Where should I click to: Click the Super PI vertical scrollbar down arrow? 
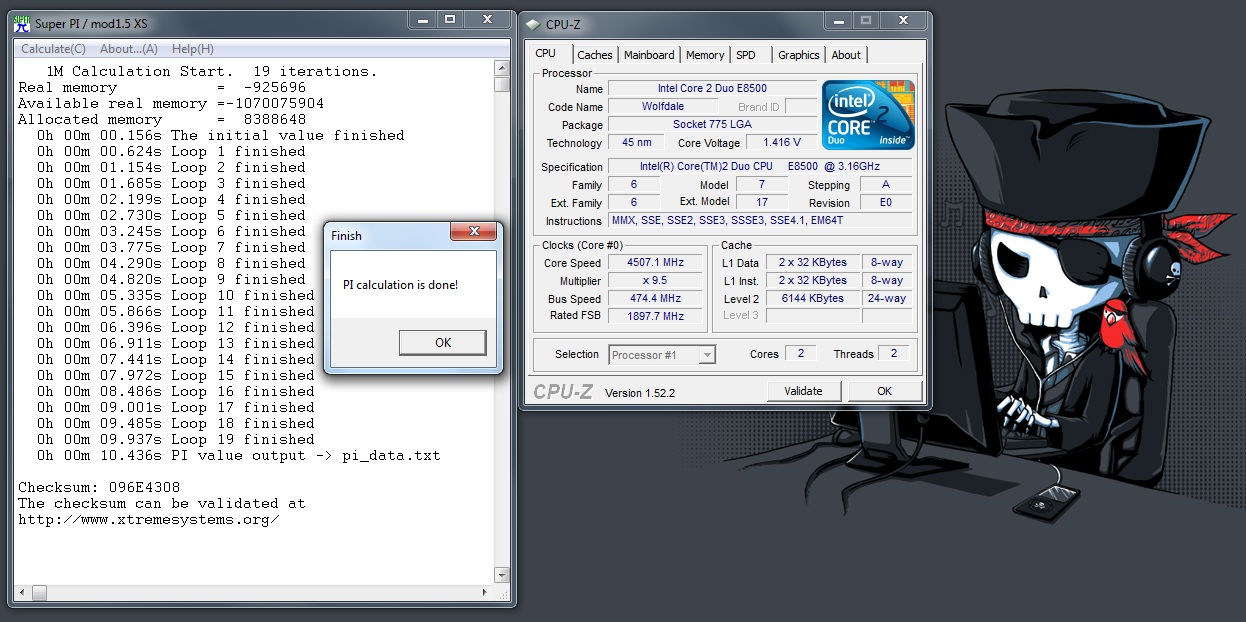pos(502,574)
